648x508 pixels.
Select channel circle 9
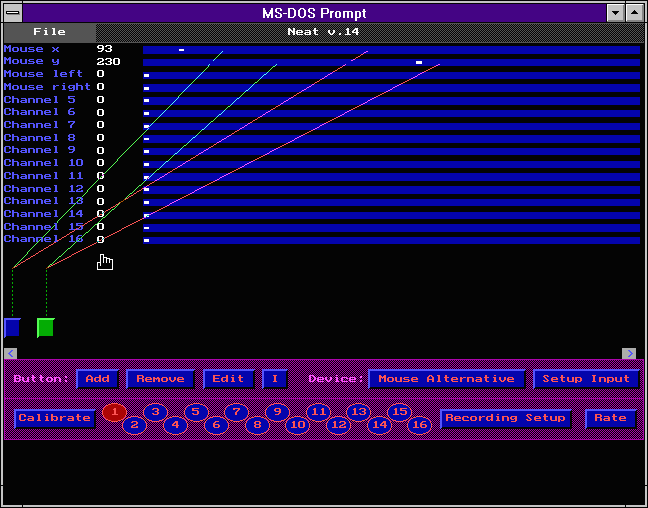pos(277,412)
